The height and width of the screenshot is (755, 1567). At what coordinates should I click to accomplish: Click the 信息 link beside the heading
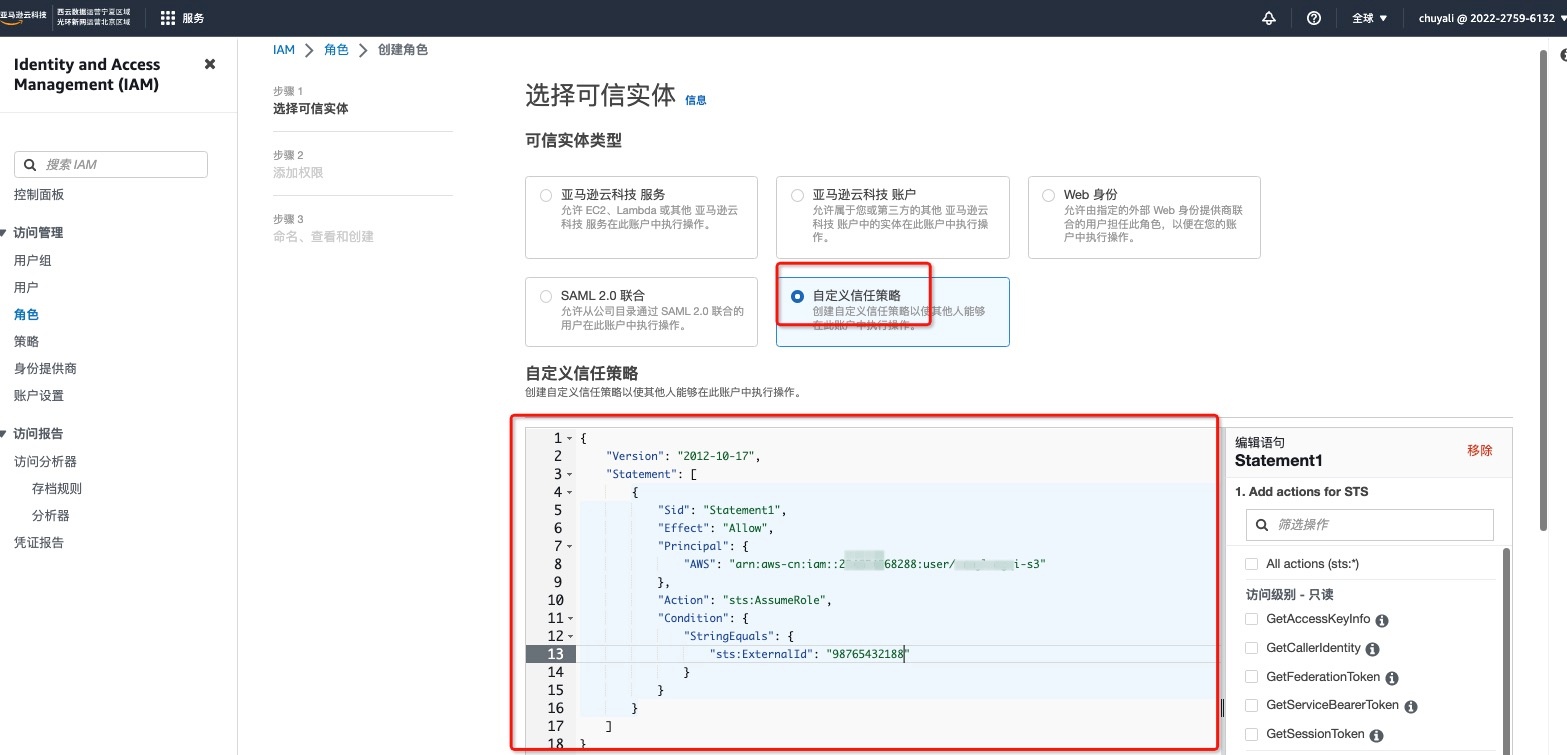(696, 100)
